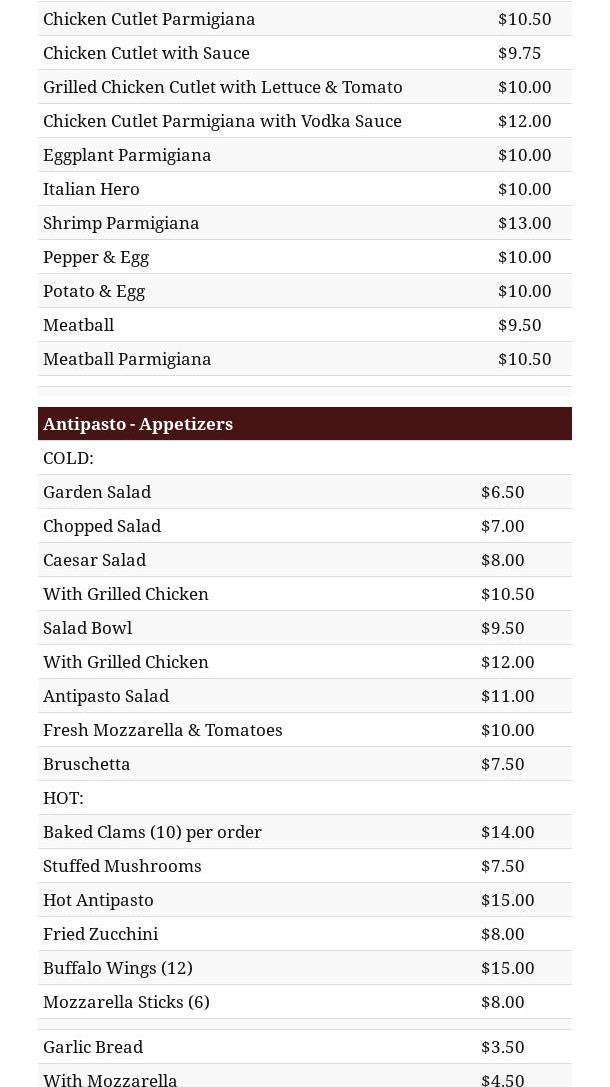
Task: Select the Garlic Bread item
Action: 93,1047
